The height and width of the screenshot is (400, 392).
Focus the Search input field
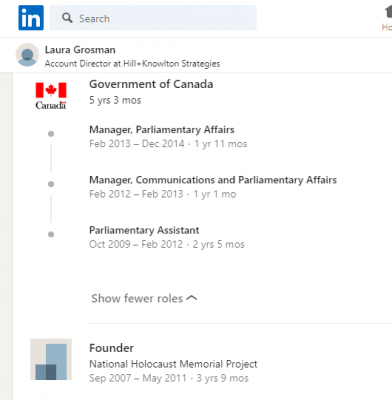(153, 18)
